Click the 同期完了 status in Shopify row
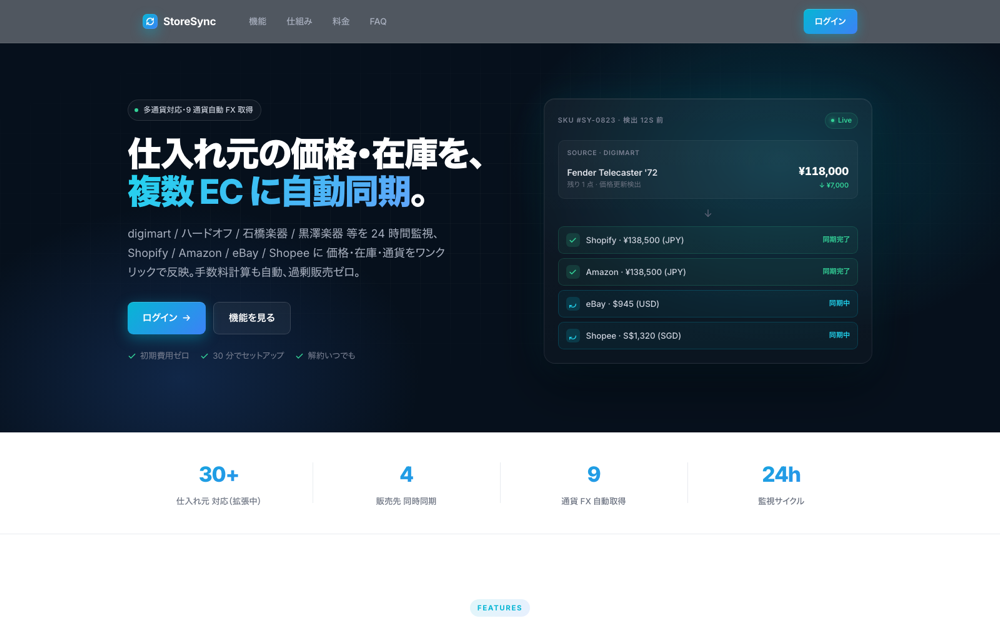Image resolution: width=1000 pixels, height=625 pixels. coord(836,240)
